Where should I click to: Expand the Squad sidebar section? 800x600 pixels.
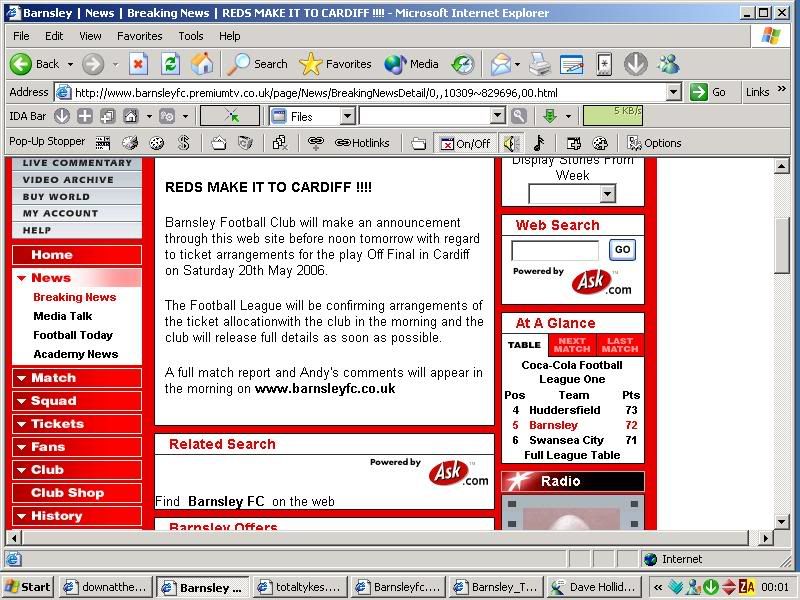click(77, 401)
